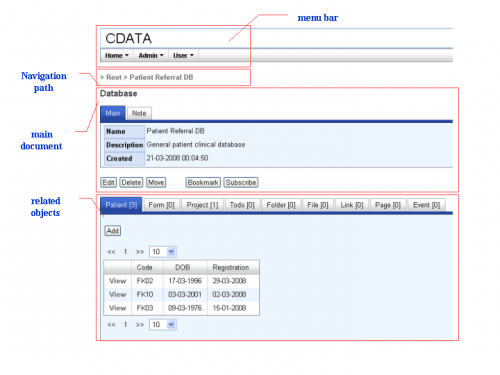
Task: Click DOB cell 17-03-1996
Action: (185, 281)
